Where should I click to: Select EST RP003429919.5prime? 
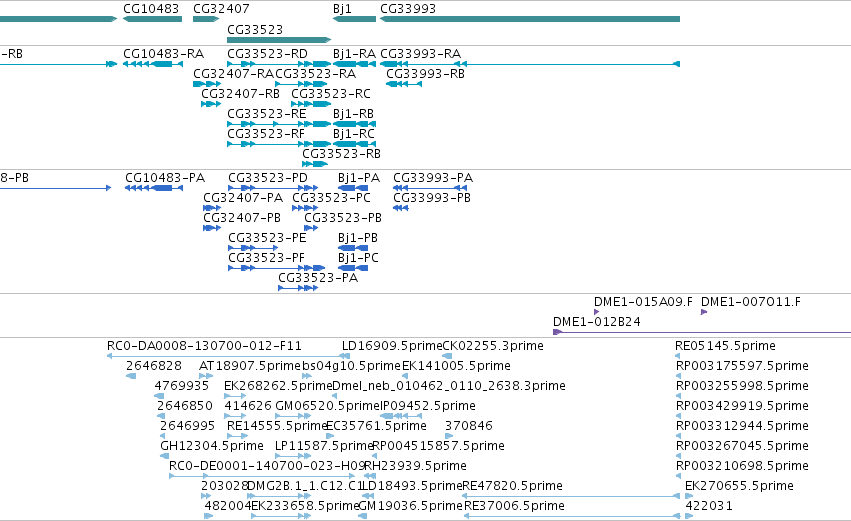pos(678,416)
